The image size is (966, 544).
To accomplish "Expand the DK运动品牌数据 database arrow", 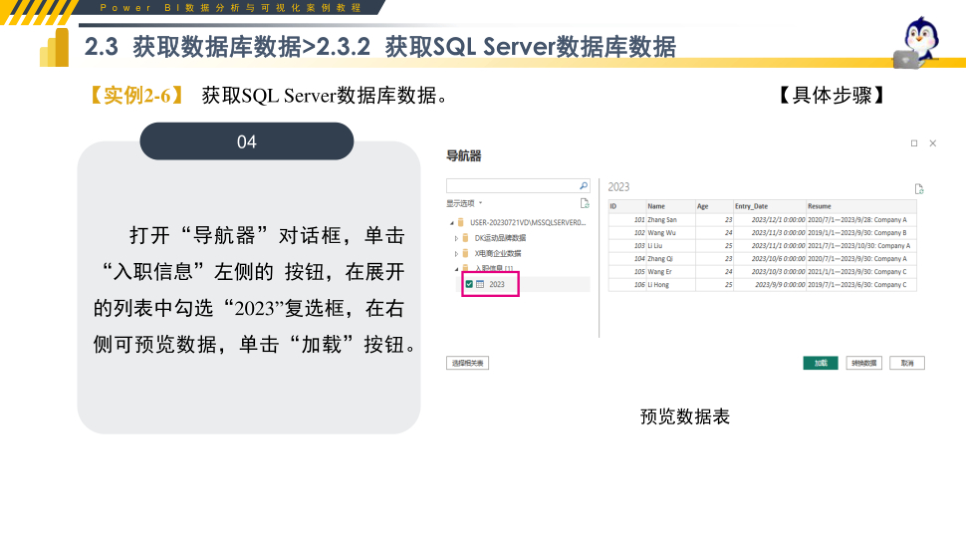I will [x=457, y=238].
